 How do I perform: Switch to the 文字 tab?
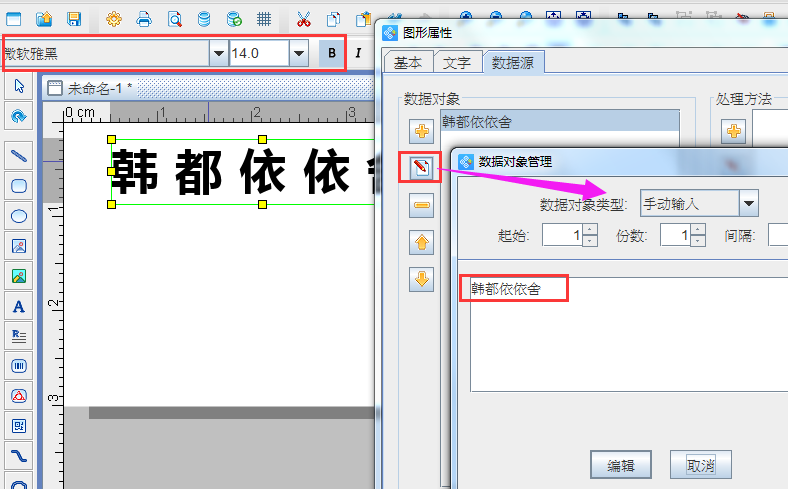click(456, 62)
